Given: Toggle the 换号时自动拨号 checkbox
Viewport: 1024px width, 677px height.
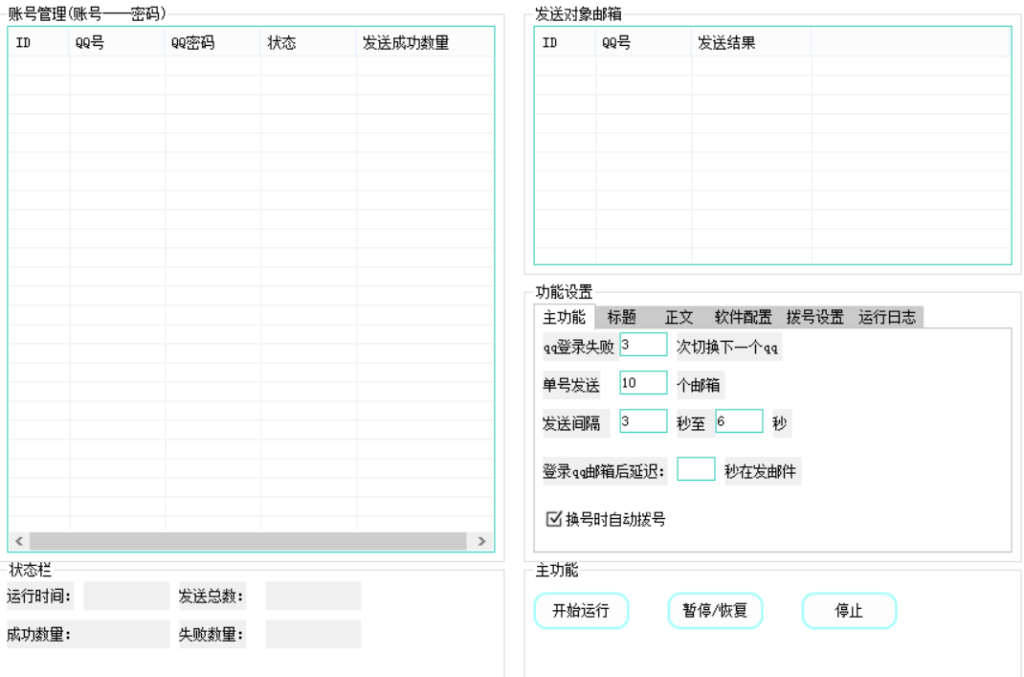Looking at the screenshot, I should coord(553,519).
